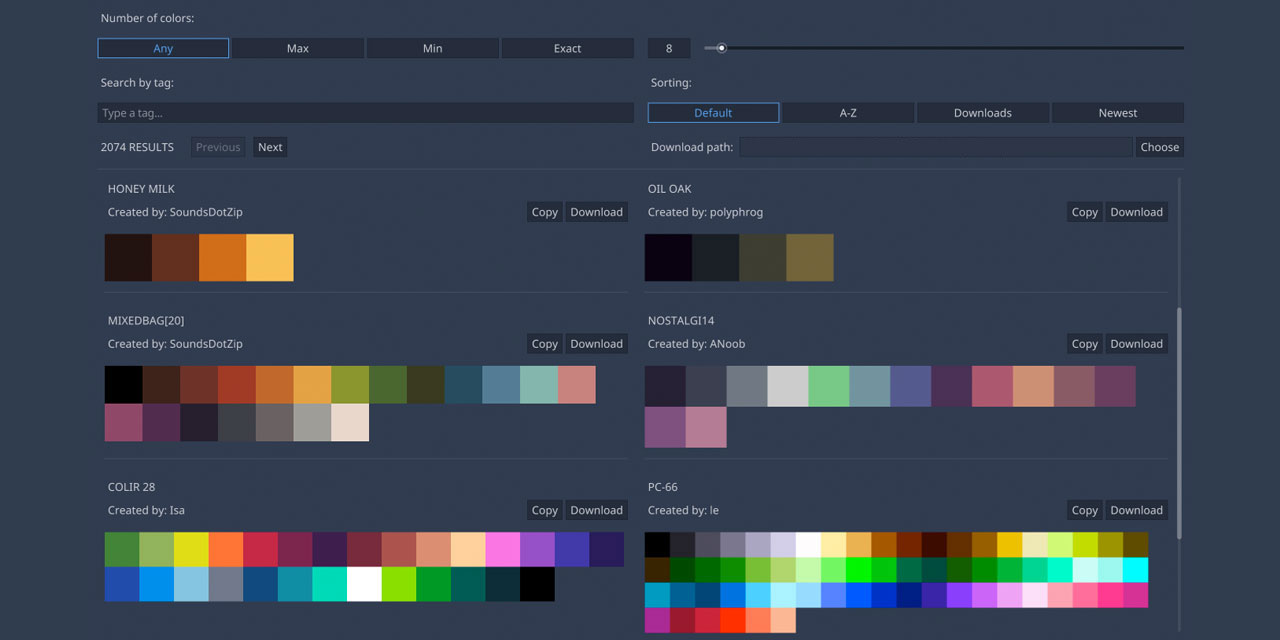Click the OIL OAK palette title
1280x640 pixels.
pyautogui.click(x=670, y=189)
